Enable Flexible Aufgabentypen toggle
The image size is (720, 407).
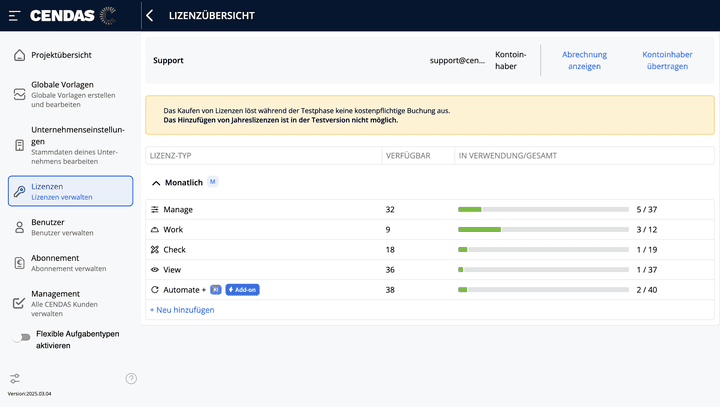tap(21, 339)
